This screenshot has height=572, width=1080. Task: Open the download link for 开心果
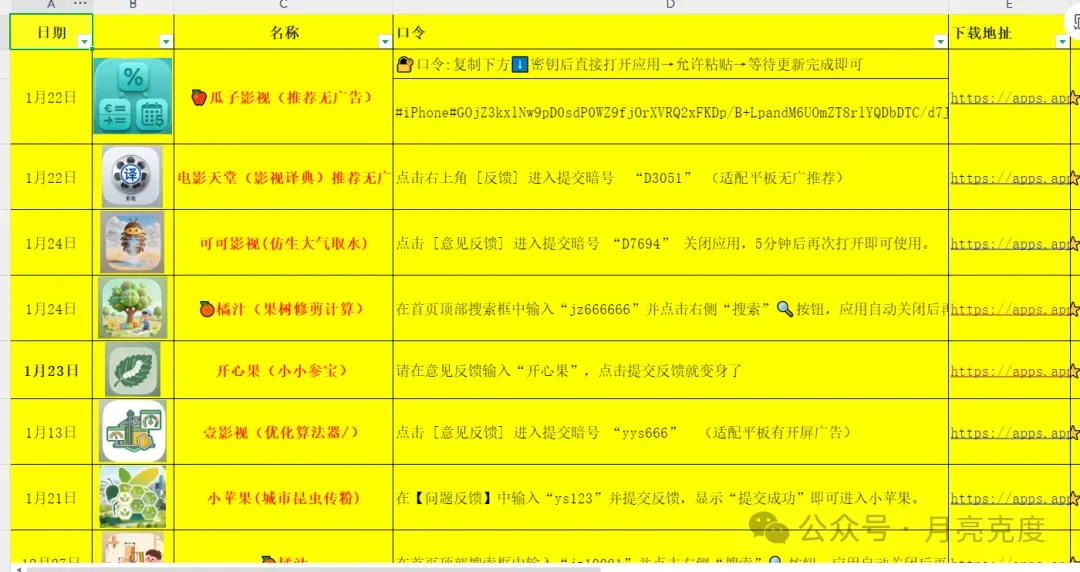[x=1010, y=371]
